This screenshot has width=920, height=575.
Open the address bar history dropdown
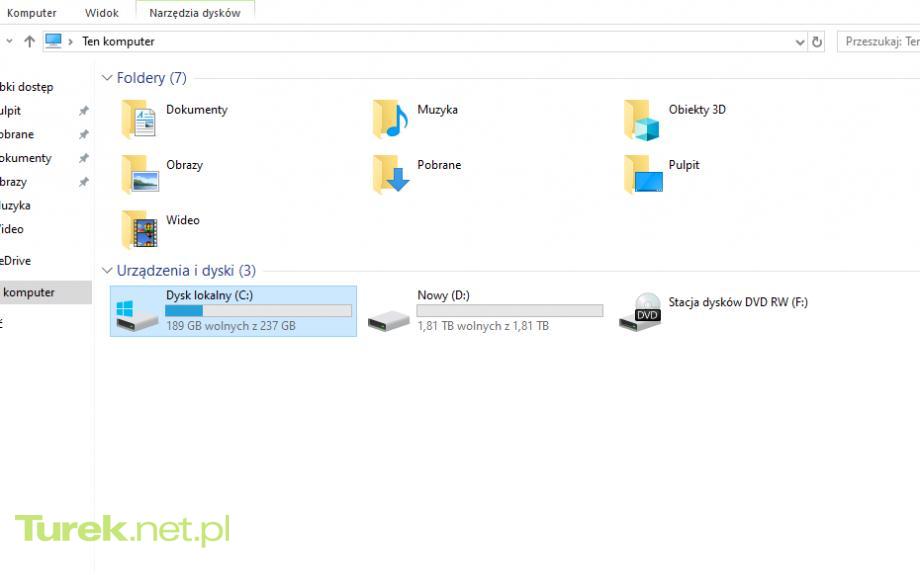point(799,42)
